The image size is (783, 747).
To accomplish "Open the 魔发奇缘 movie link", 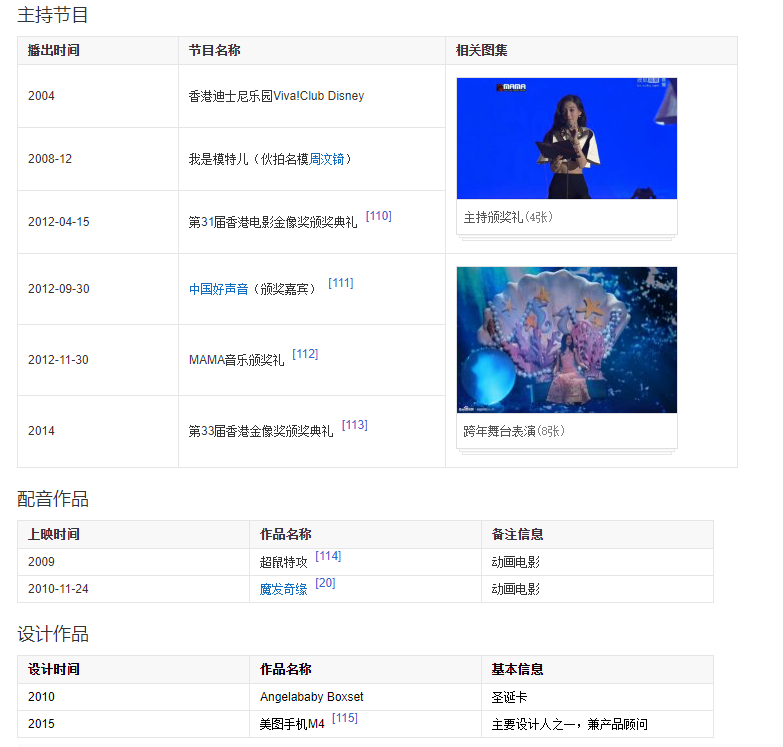I will (283, 589).
